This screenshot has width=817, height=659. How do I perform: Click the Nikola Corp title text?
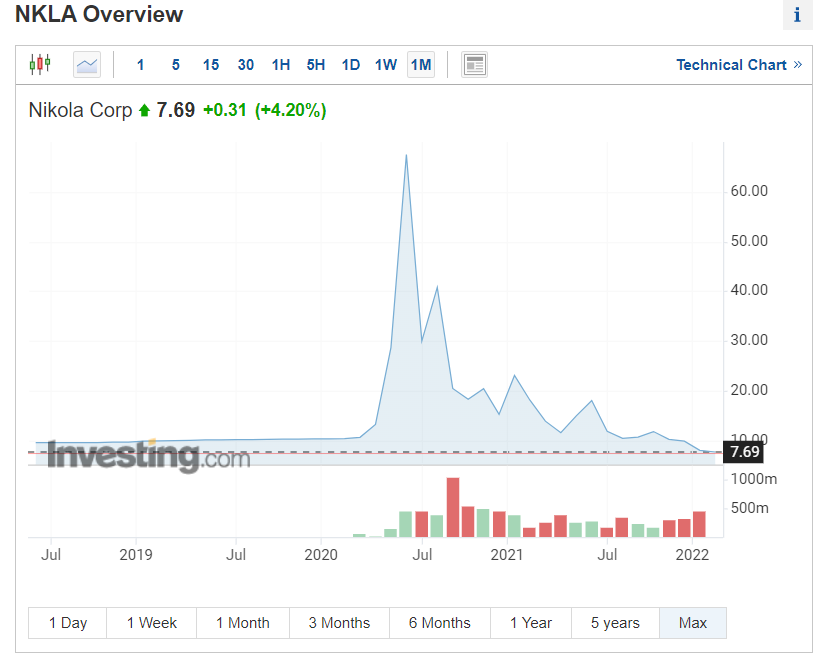pos(81,110)
